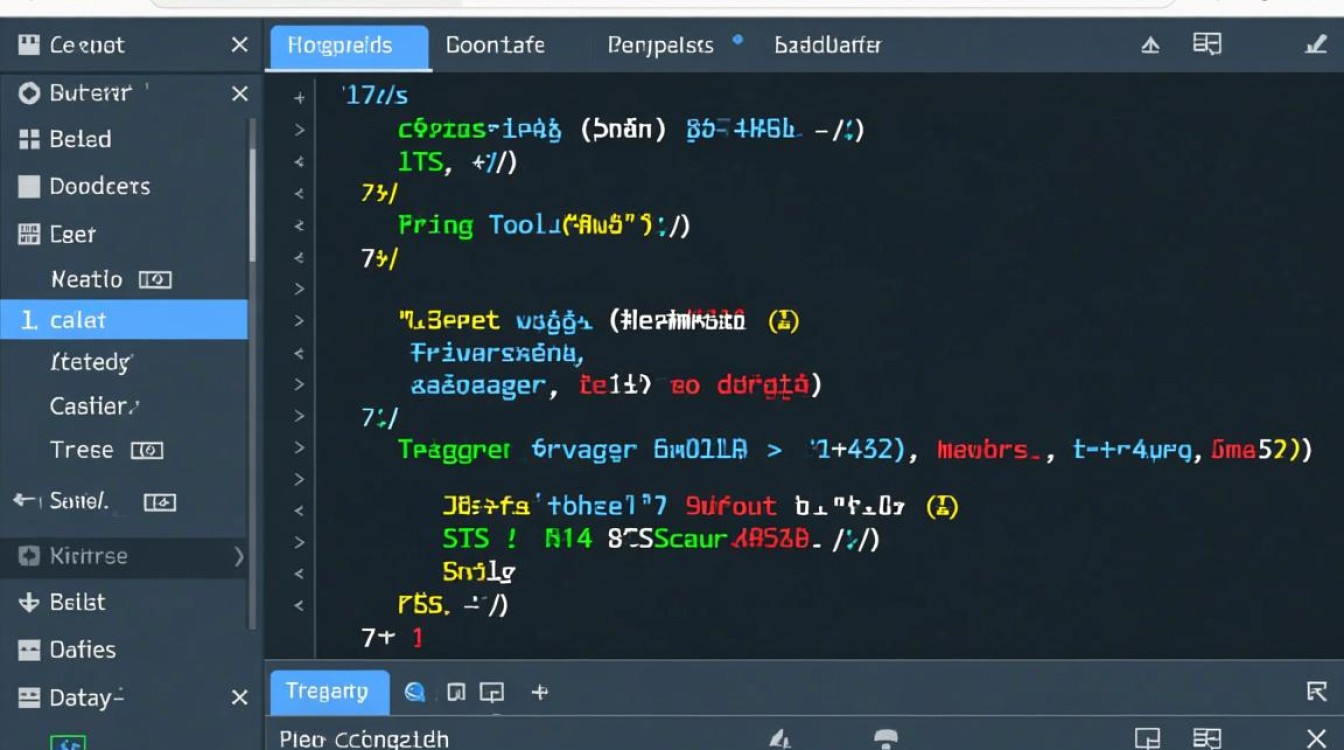
Task: Click the plus to add a bottom panel tab
Action: pos(541,691)
